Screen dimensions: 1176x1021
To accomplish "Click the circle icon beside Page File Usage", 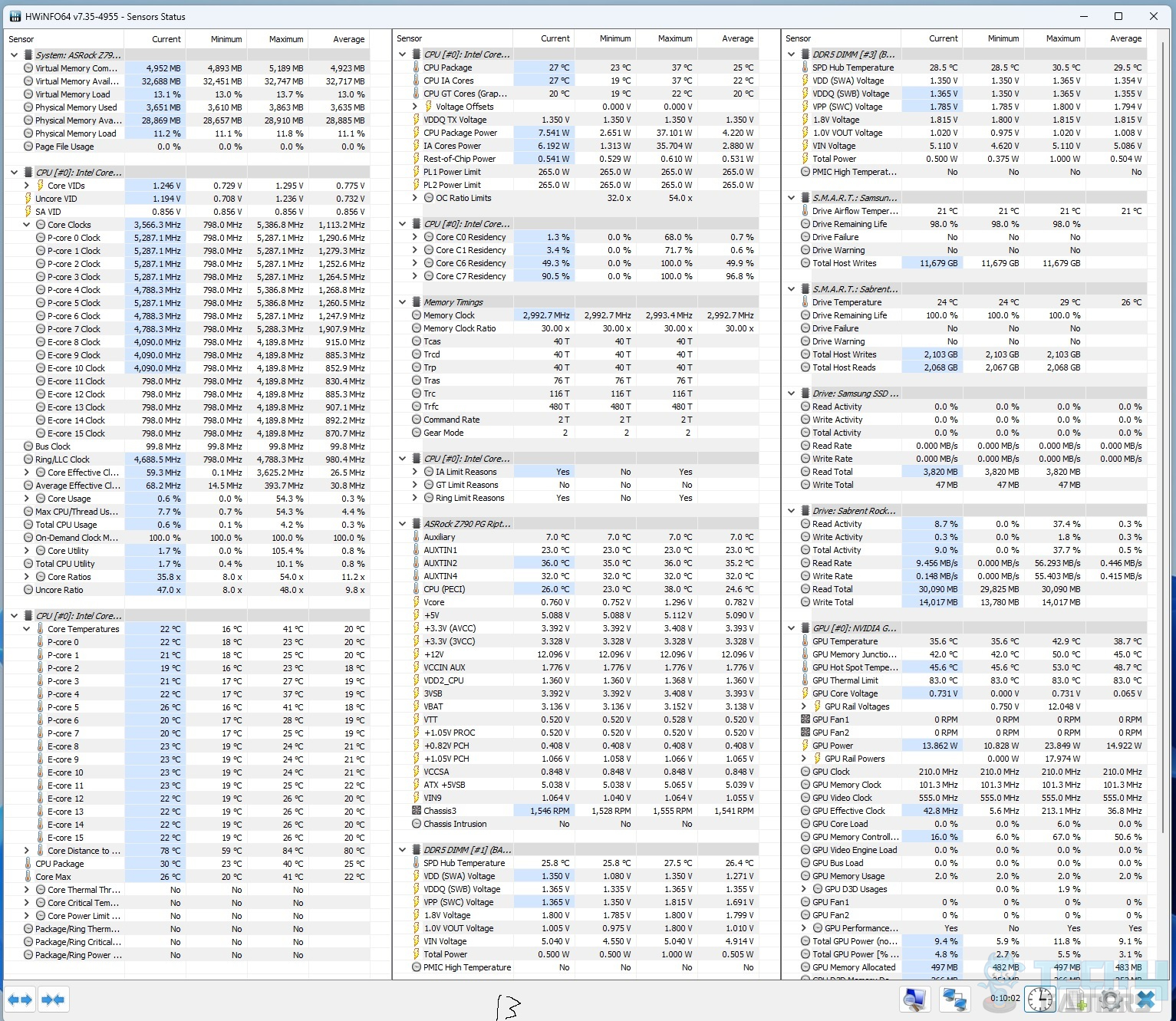I will click(28, 147).
